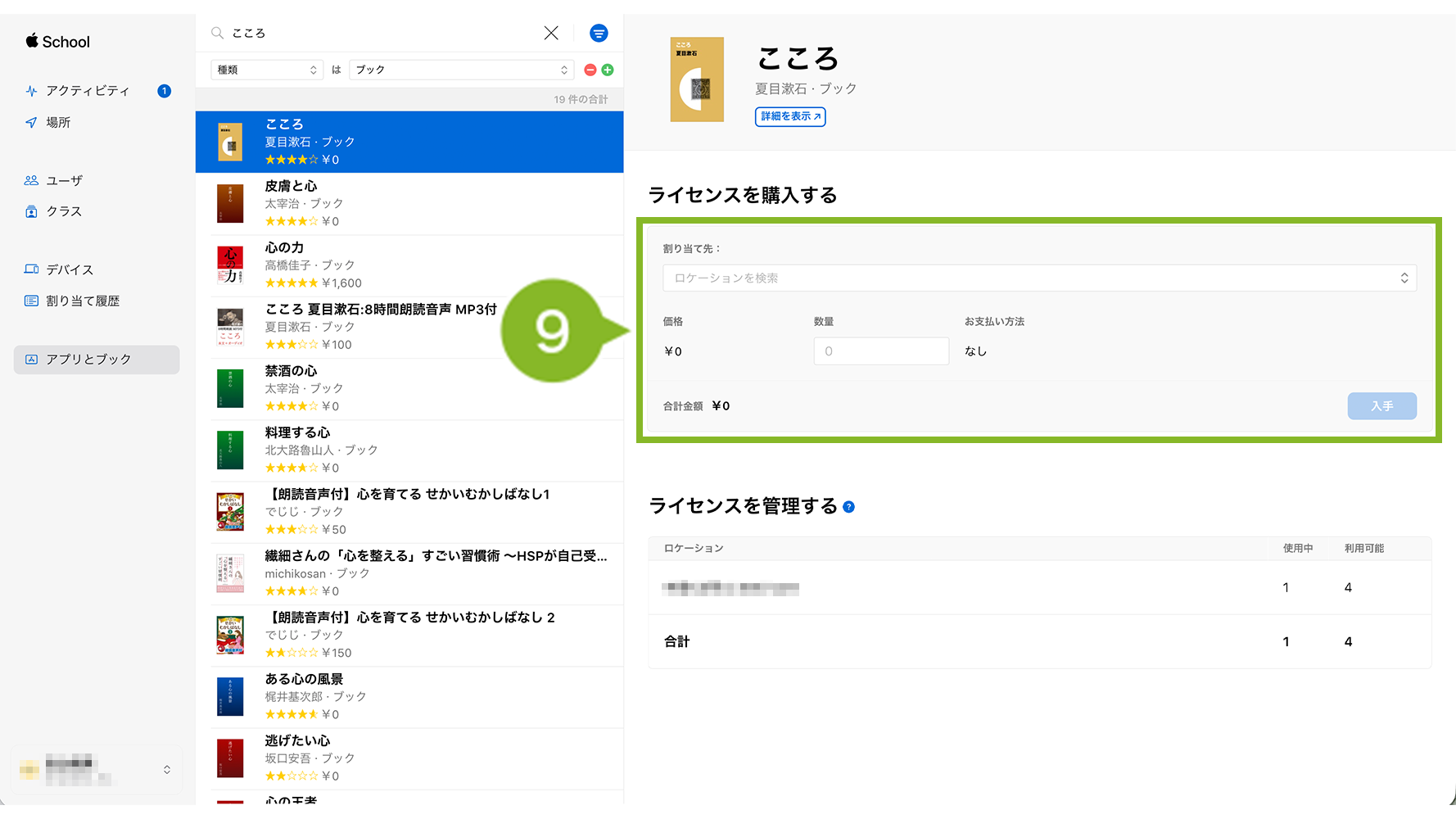Select 皮膚と心 book in results list
Screen dimensions: 1456x819
pos(409,204)
